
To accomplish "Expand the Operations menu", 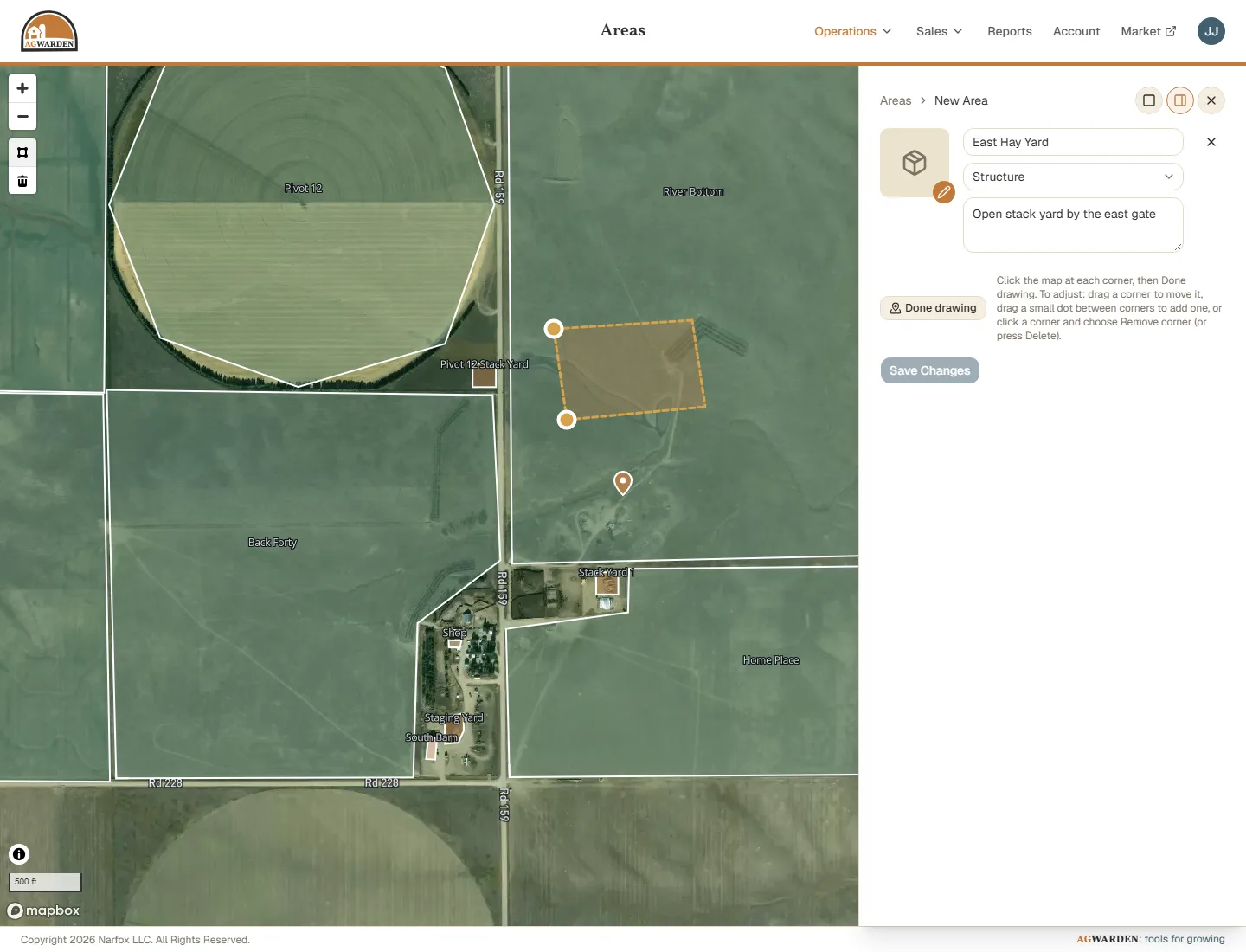I will (852, 31).
